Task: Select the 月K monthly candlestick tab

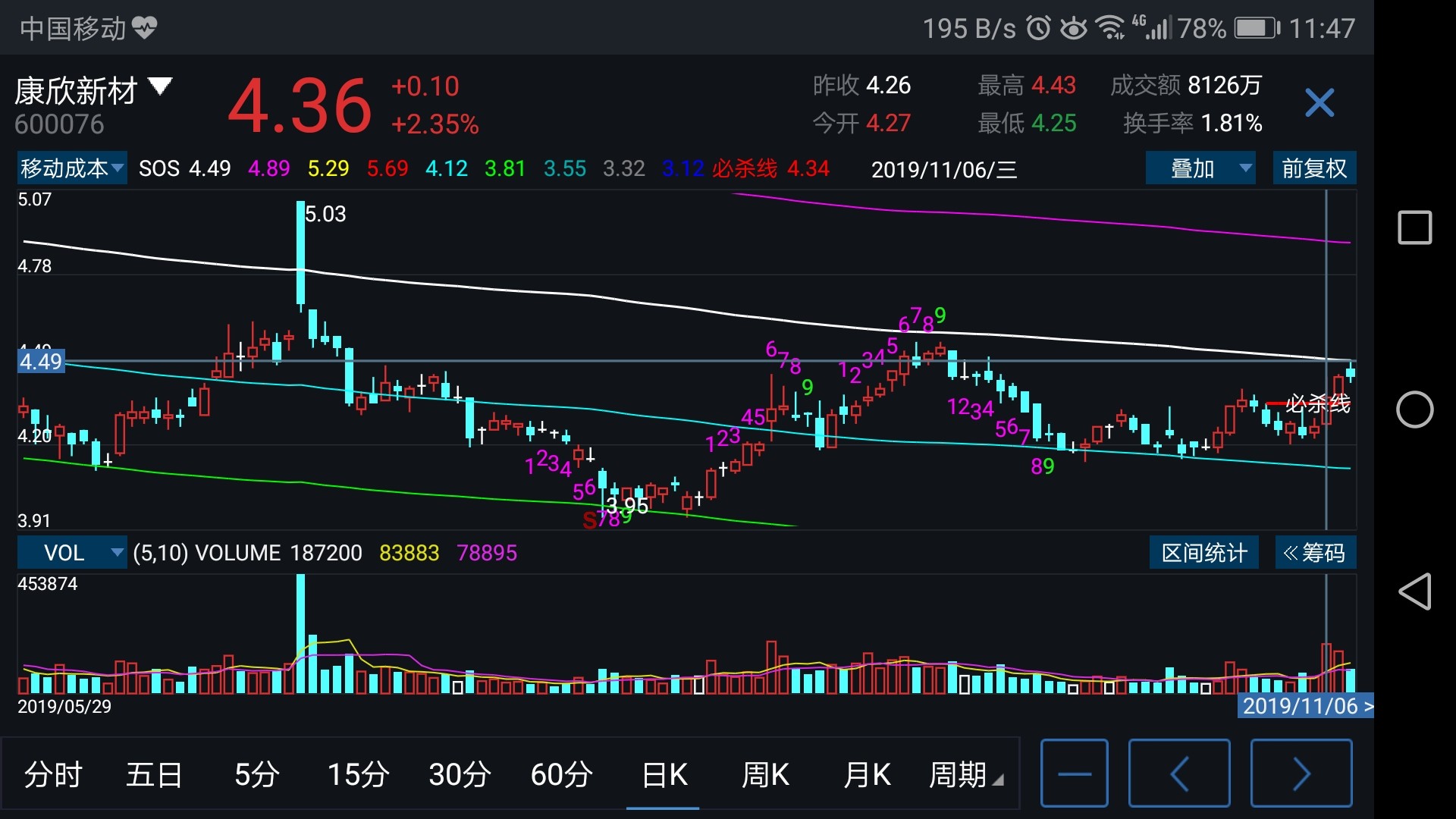Action: (x=867, y=774)
